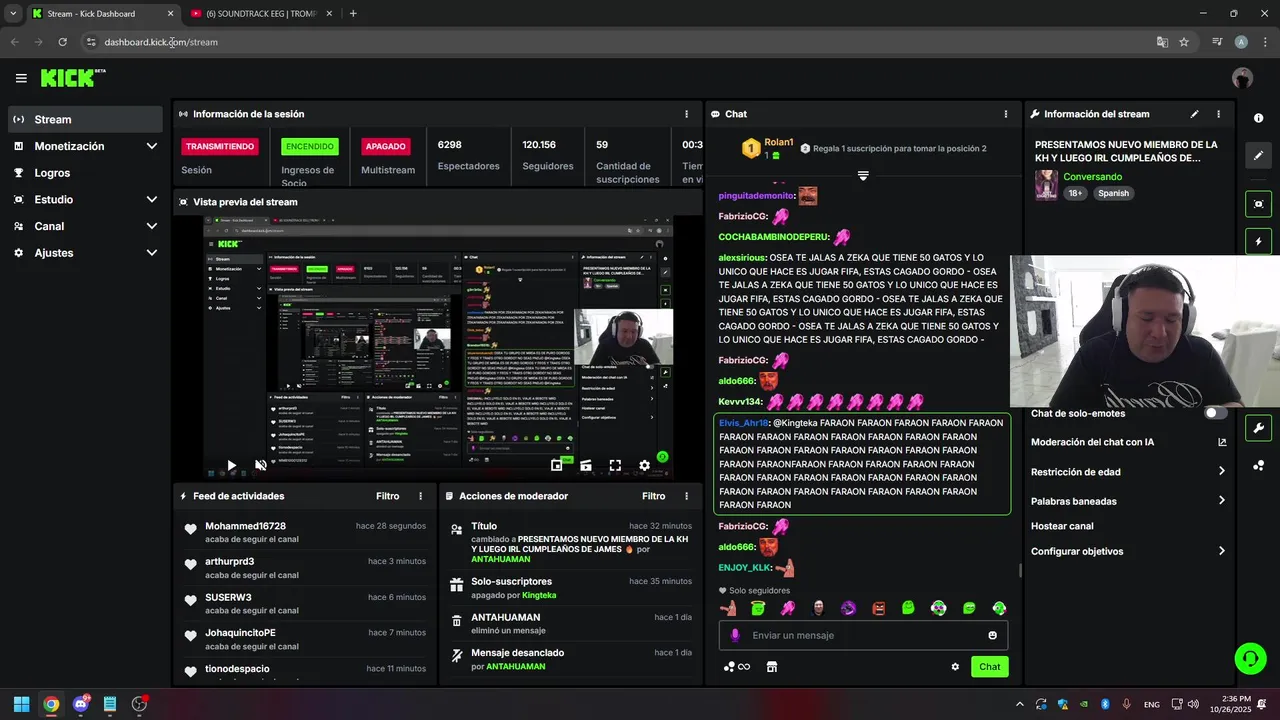Open Windows Start menu
Viewport: 1280px width, 720px height.
click(21, 704)
